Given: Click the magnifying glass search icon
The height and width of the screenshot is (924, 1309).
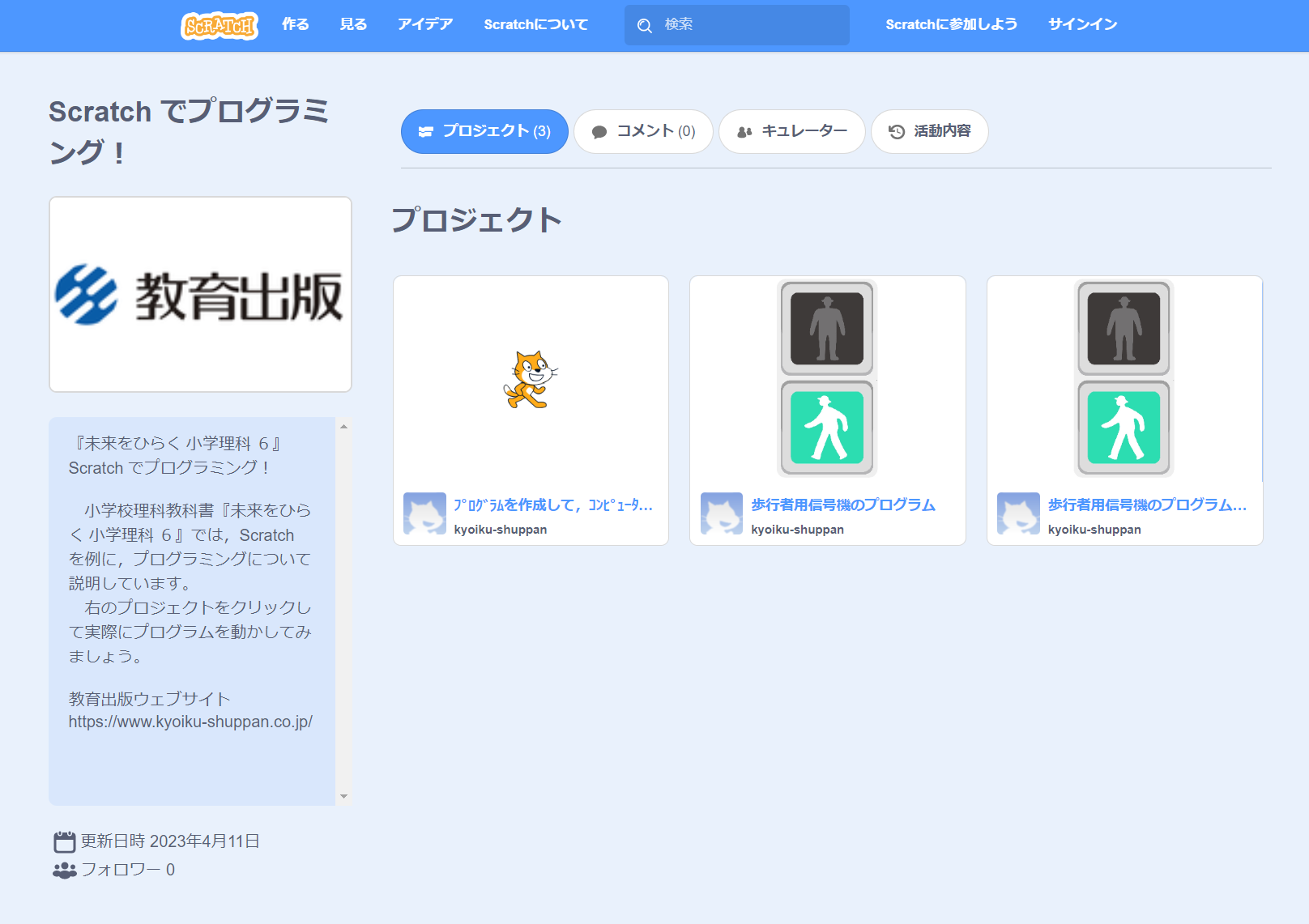Looking at the screenshot, I should (x=645, y=26).
